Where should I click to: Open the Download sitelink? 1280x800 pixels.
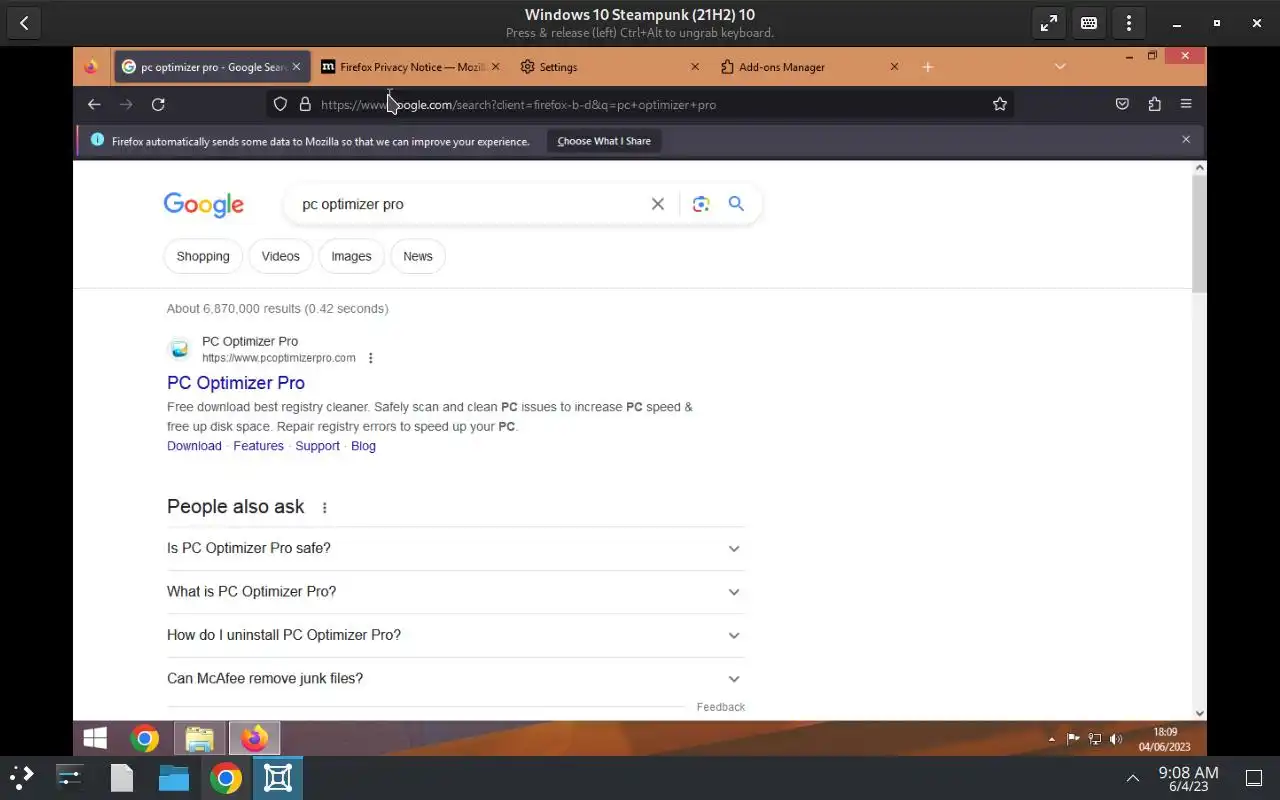click(x=194, y=446)
